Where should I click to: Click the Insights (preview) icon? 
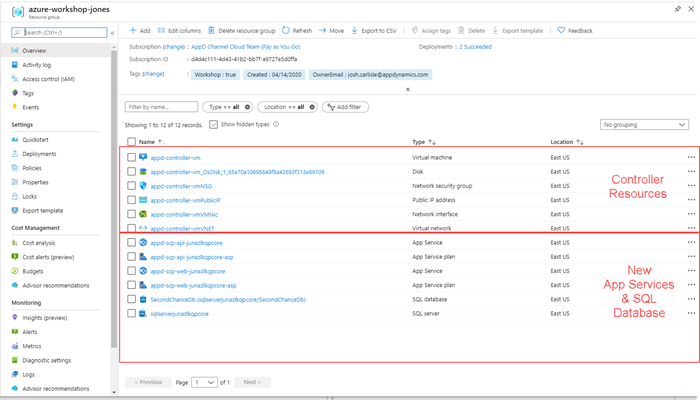coord(15,317)
